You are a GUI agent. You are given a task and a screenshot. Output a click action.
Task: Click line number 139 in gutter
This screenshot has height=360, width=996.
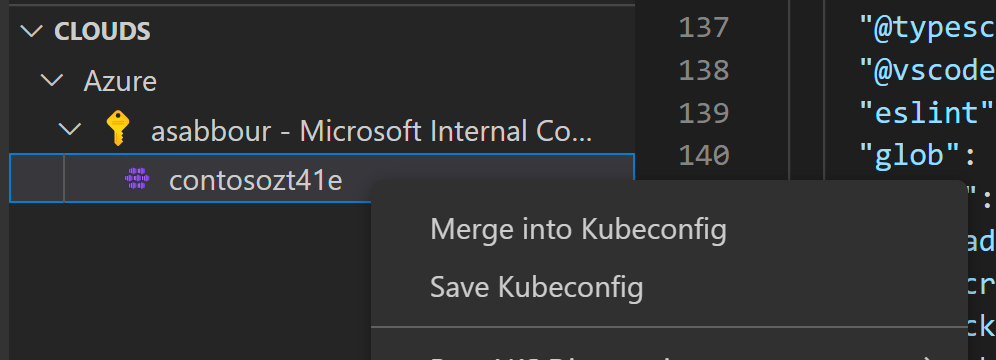(704, 112)
